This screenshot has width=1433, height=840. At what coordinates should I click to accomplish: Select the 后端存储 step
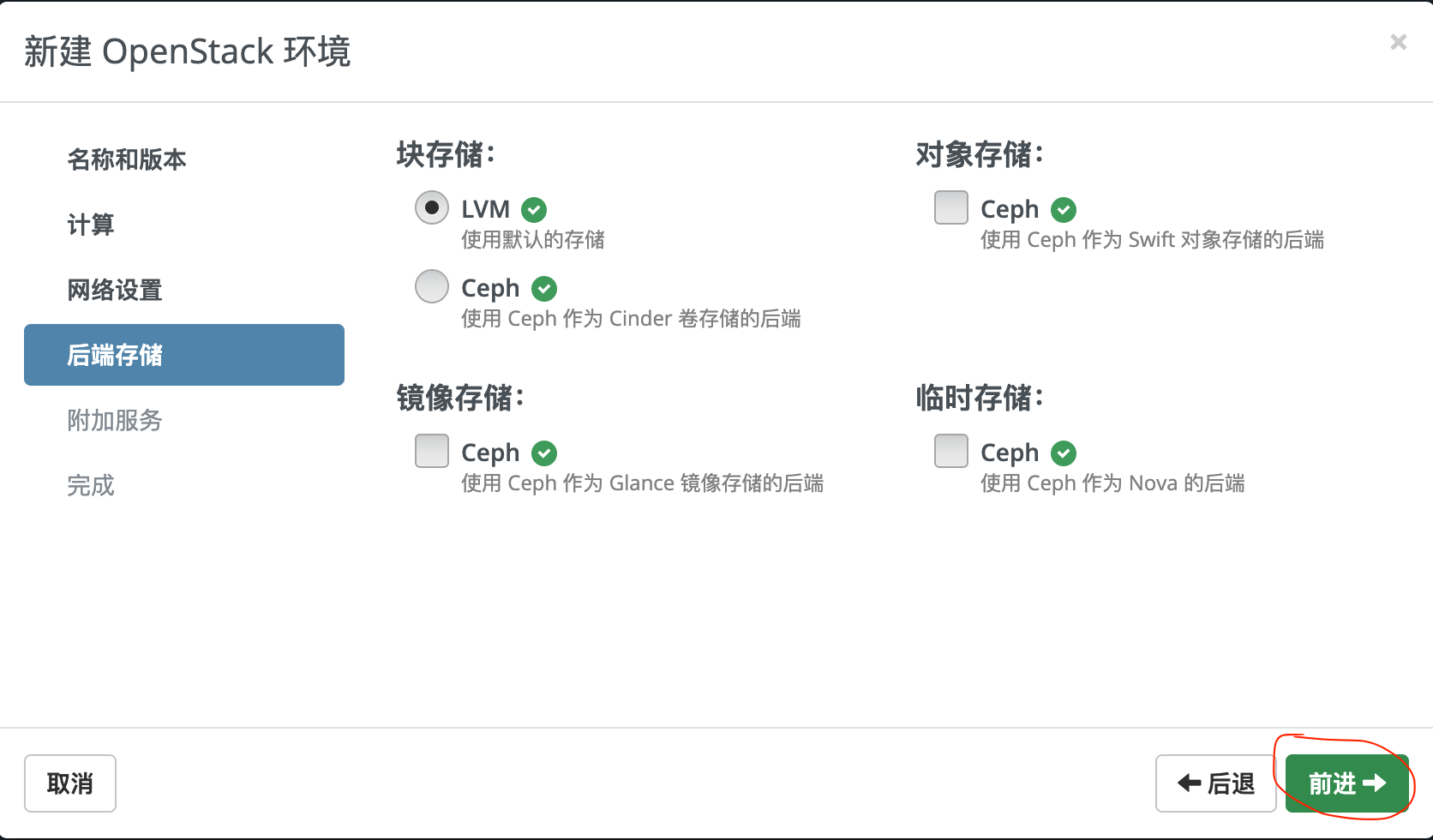184,355
